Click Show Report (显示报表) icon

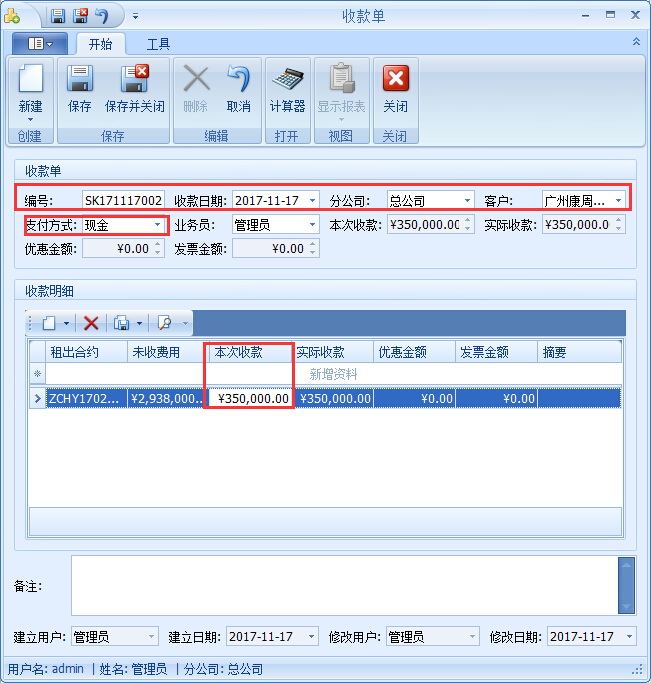pos(341,78)
